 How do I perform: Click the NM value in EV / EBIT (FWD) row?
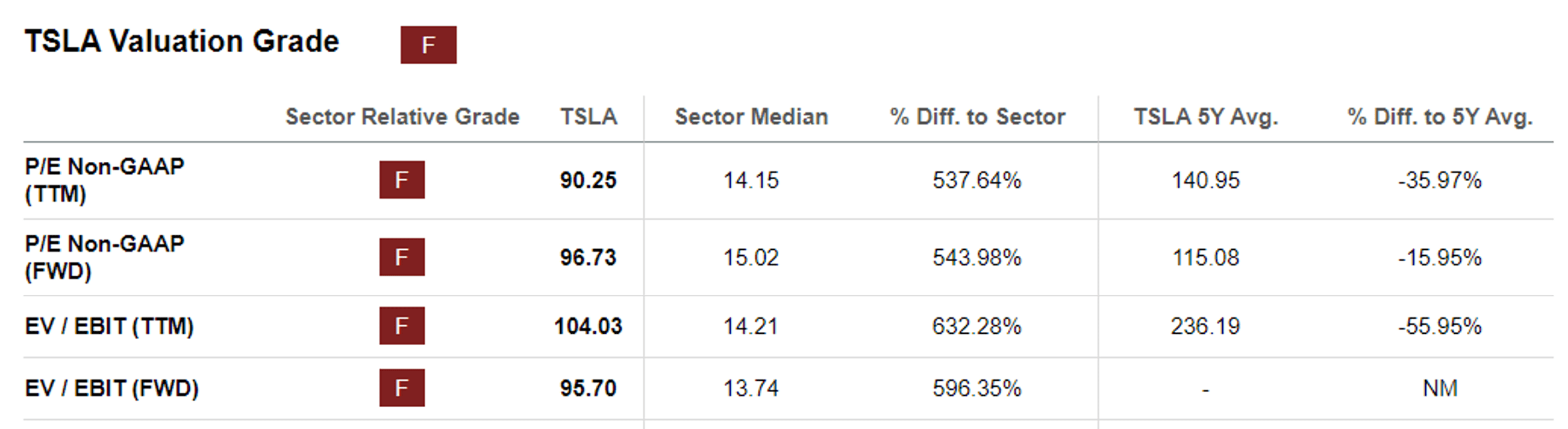(1440, 388)
